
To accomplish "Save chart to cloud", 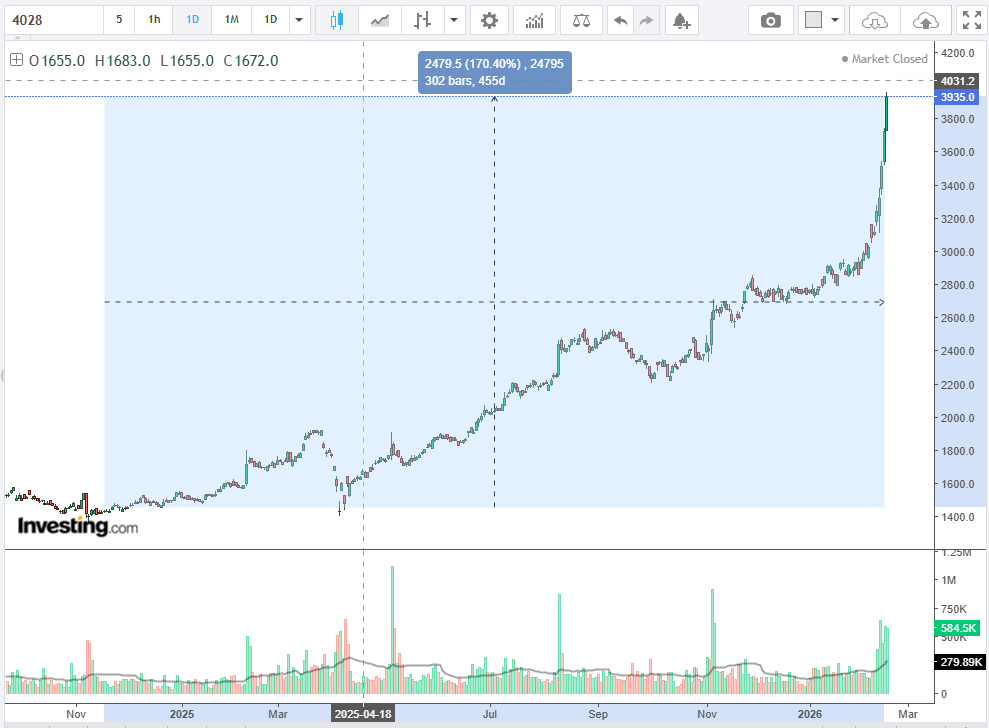I will 925,20.
